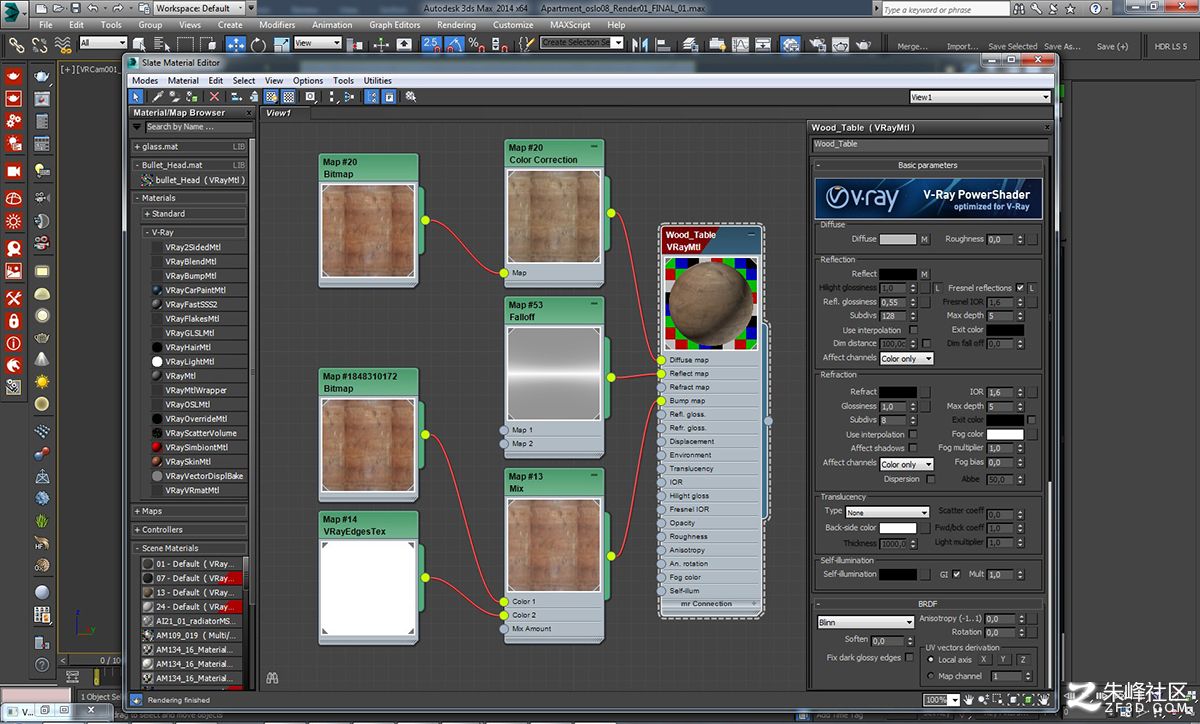Screen dimensions: 1200x724
Task: Click the Select and Rotate tool
Action: click(x=258, y=44)
